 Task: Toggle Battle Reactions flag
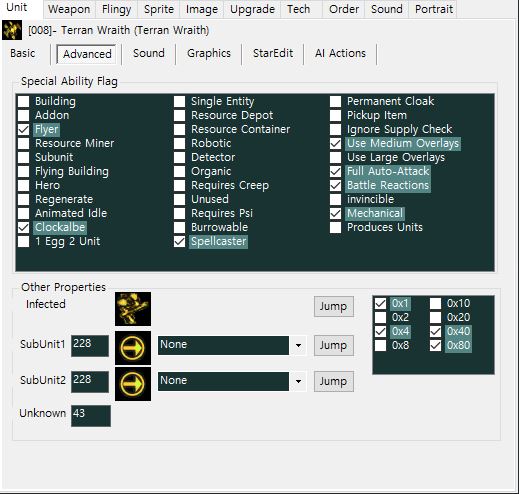tap(336, 185)
